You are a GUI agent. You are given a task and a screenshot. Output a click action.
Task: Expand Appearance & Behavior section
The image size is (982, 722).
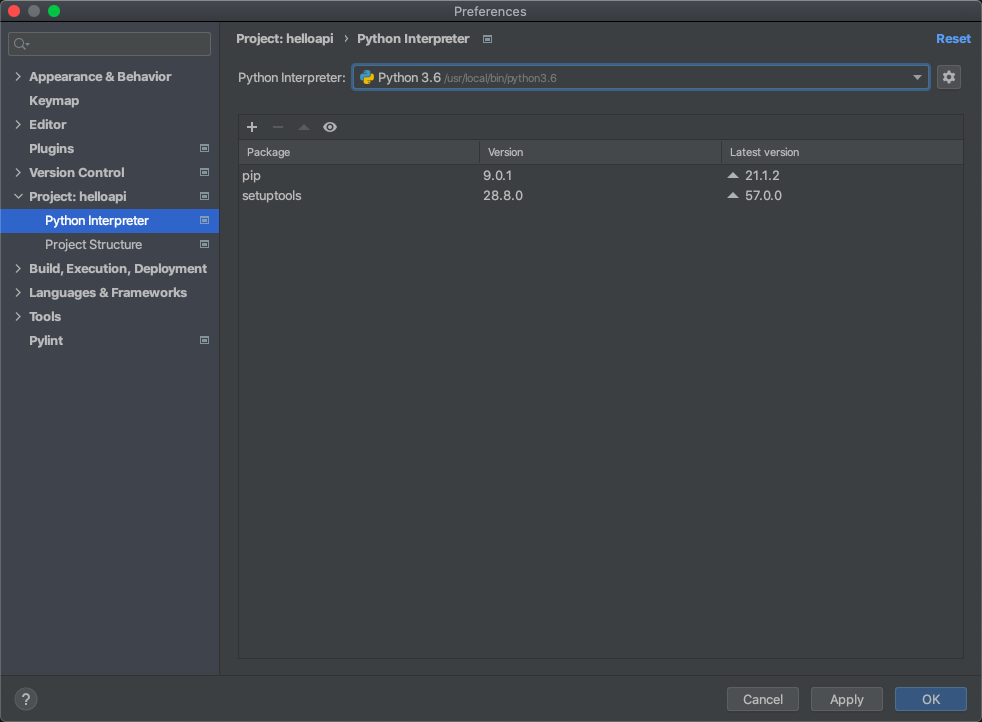click(18, 77)
